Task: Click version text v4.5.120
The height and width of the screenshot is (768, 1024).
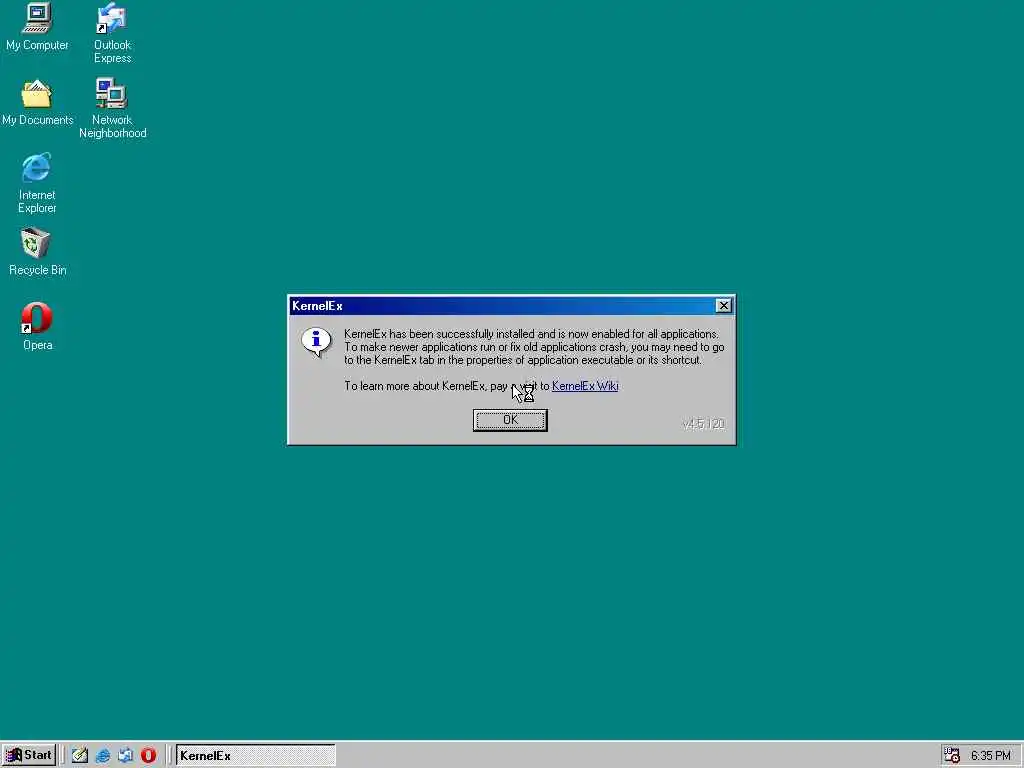Action: click(703, 424)
